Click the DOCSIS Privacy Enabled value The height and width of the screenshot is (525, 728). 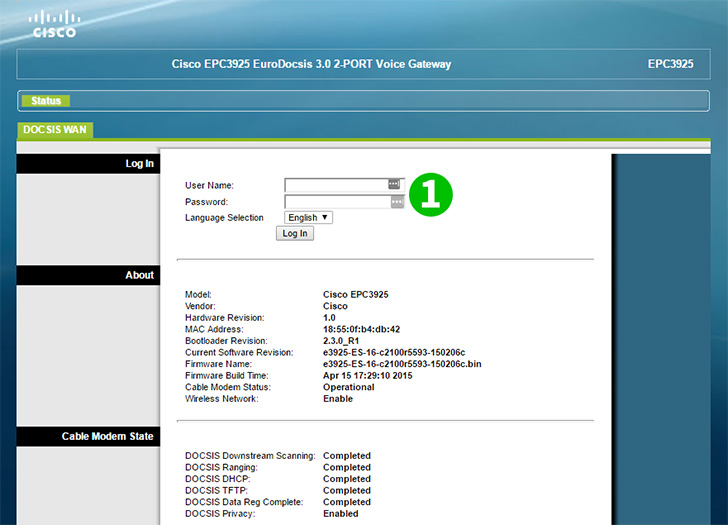click(x=341, y=514)
